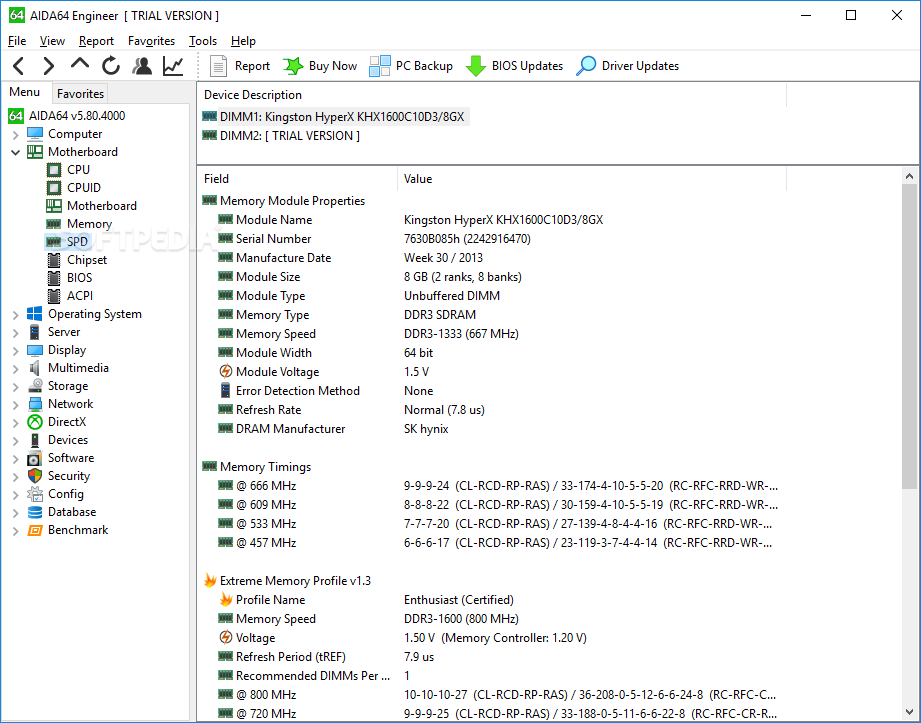Open the graph chart toolbar icon
This screenshot has height=723, width=921.
click(x=173, y=66)
